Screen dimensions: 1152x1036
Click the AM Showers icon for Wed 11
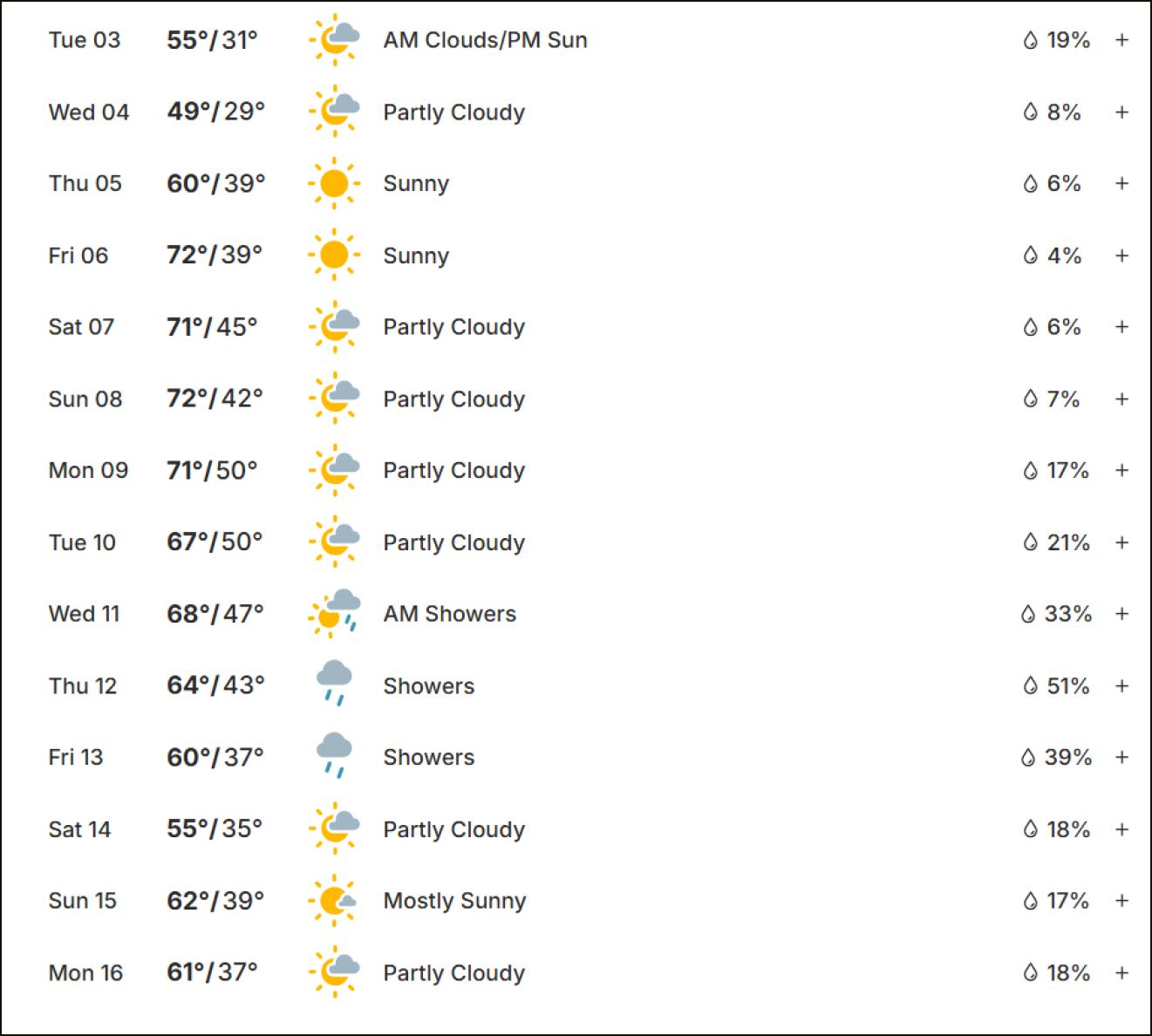(x=334, y=613)
